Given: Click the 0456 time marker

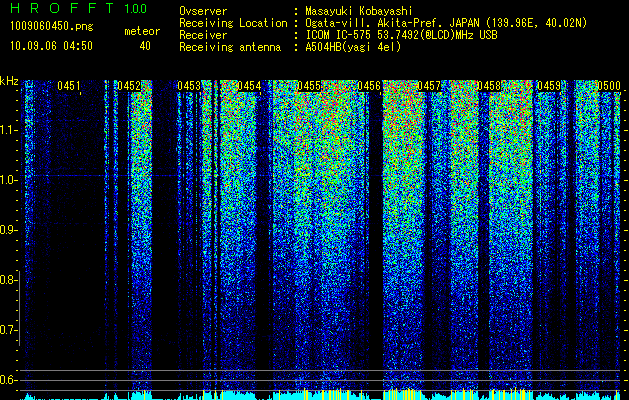Looking at the screenshot, I should [x=369, y=86].
